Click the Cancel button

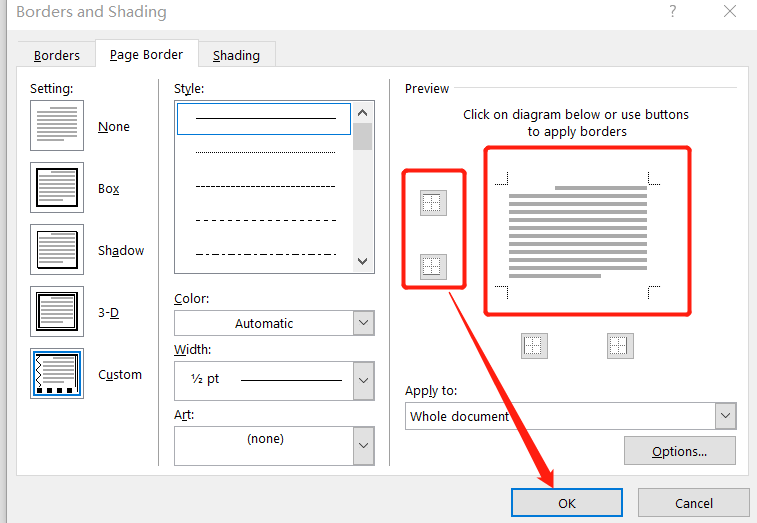[x=694, y=503]
